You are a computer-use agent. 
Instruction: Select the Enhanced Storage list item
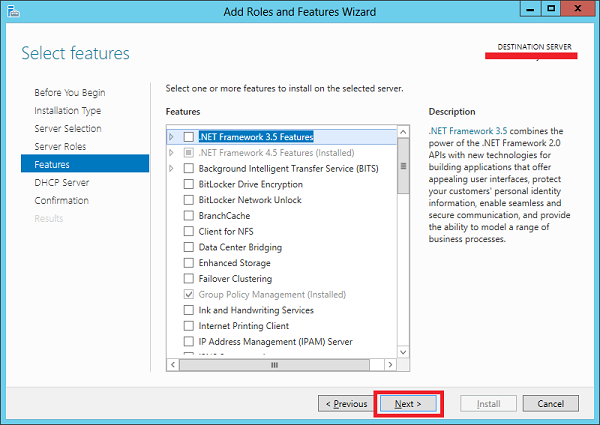click(234, 263)
